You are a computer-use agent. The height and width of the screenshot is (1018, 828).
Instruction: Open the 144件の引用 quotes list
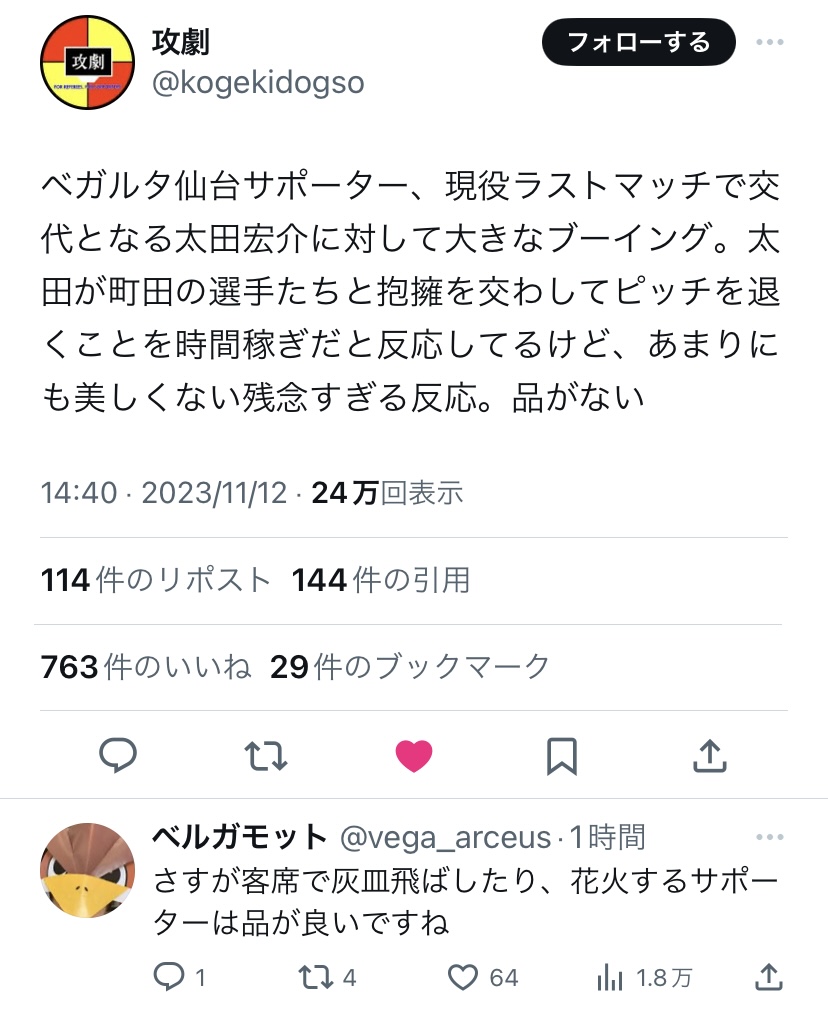pyautogui.click(x=381, y=580)
